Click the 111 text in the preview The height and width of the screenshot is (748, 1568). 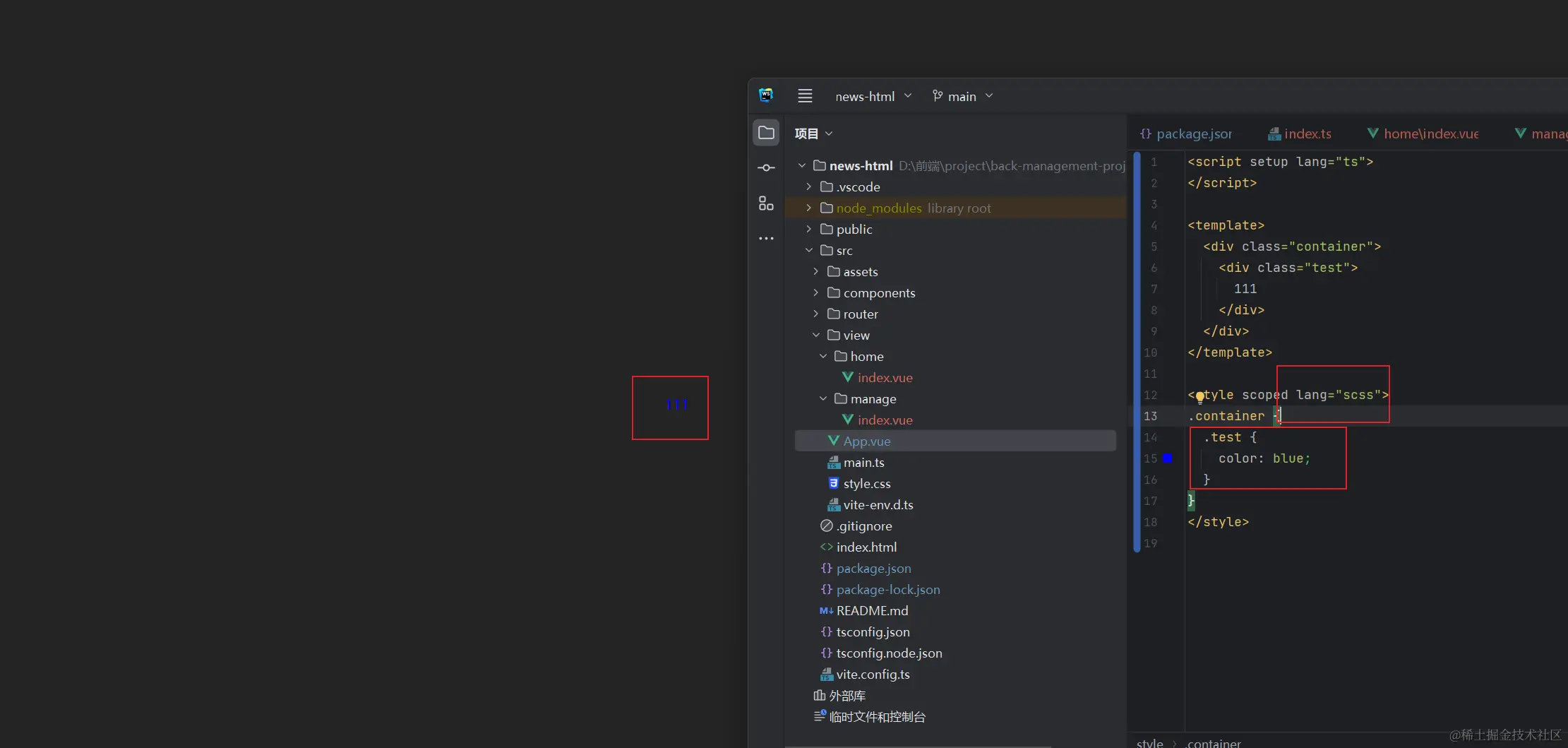[676, 405]
